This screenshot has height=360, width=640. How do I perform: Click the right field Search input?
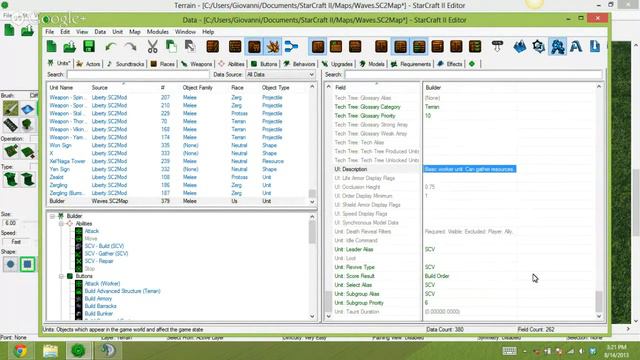pos(473,75)
